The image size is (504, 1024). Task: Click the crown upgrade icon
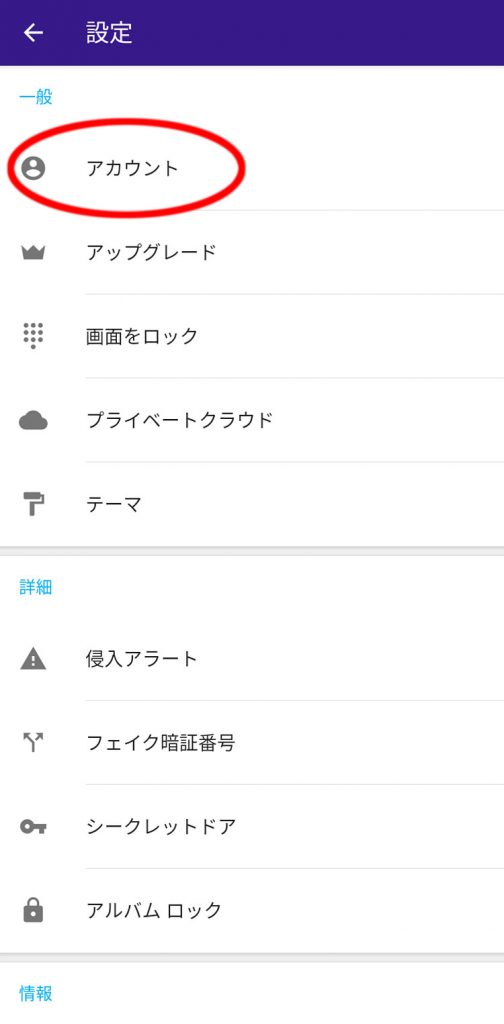tap(33, 253)
